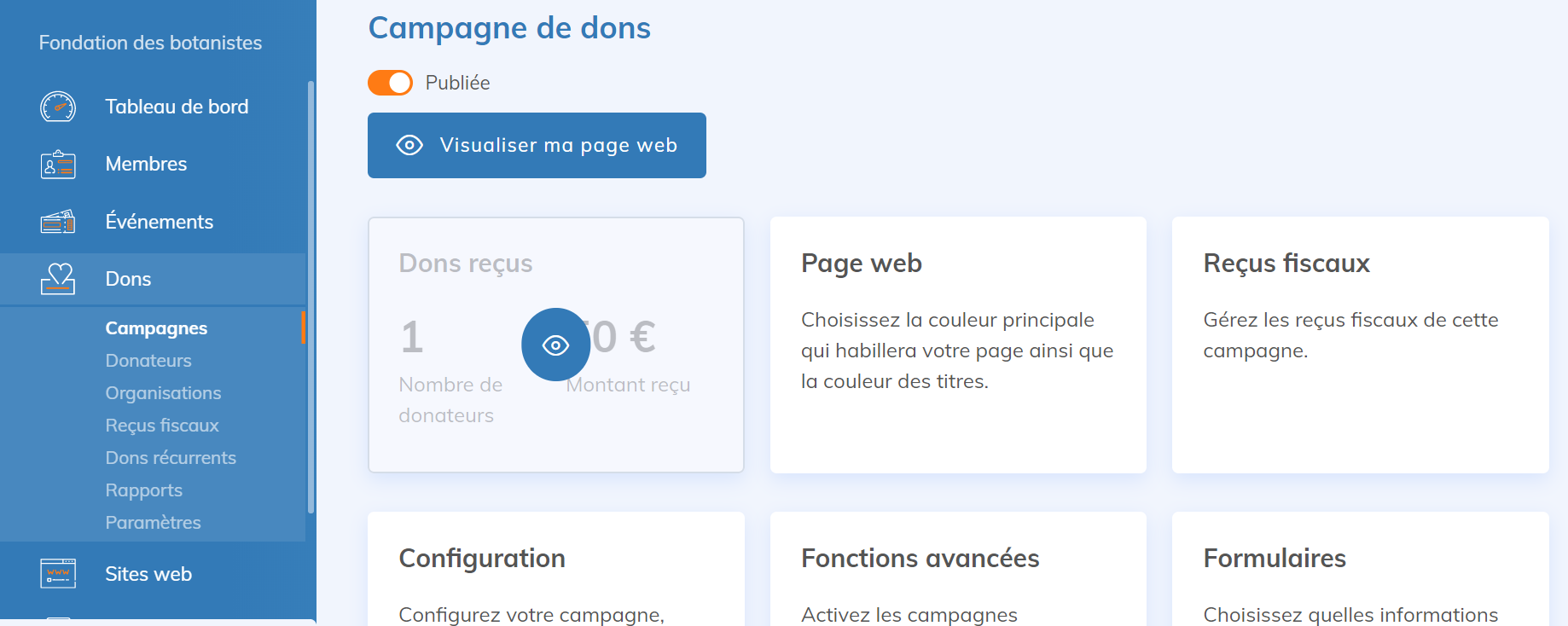Click the sidebar vertical scrollbar

[x=311, y=297]
